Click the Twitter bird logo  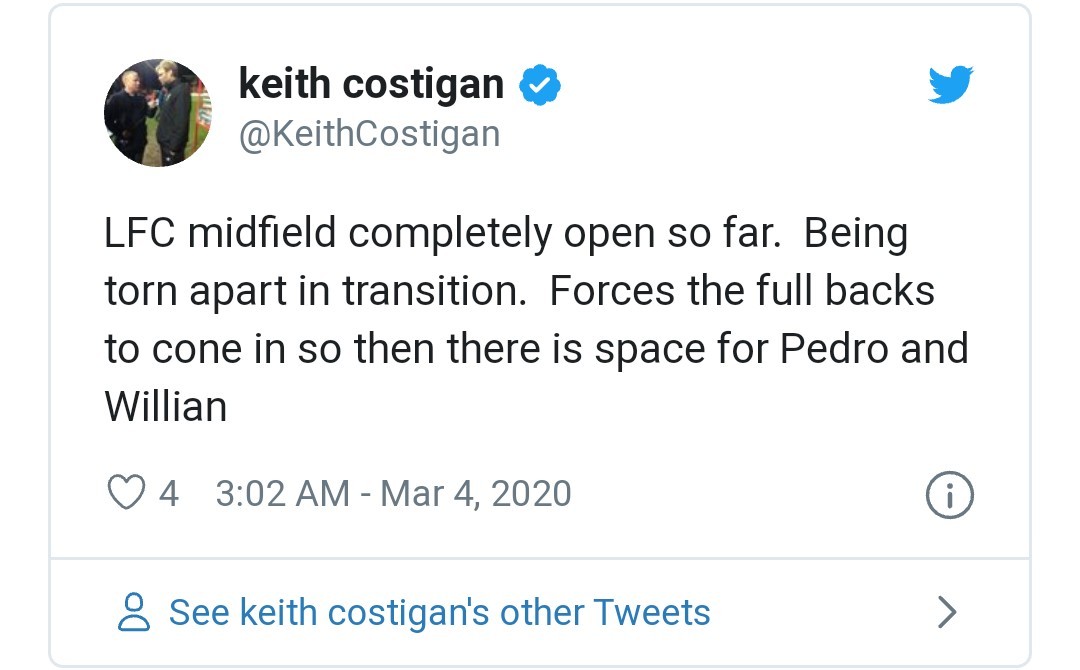pyautogui.click(x=949, y=84)
